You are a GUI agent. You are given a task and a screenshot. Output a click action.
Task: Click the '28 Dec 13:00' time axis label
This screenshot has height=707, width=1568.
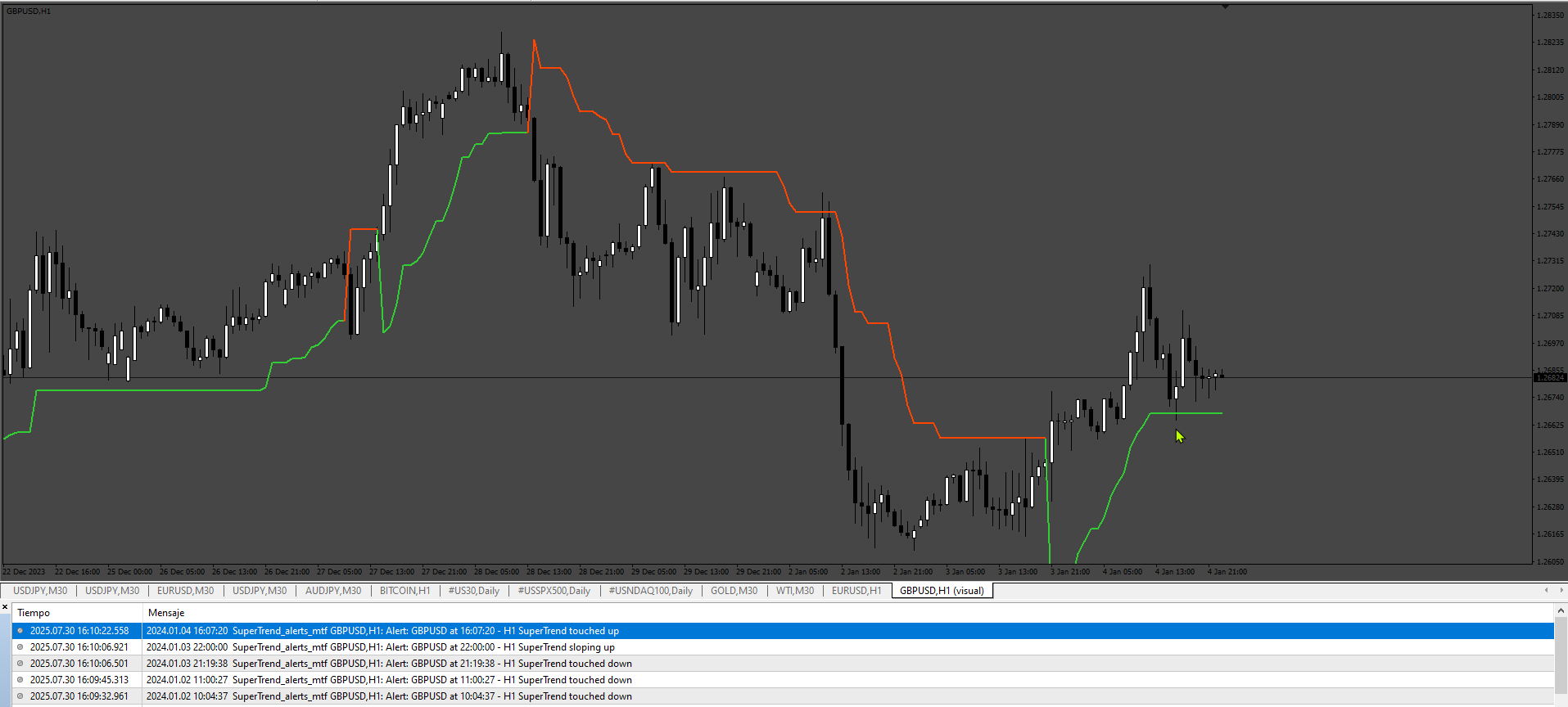click(x=549, y=572)
